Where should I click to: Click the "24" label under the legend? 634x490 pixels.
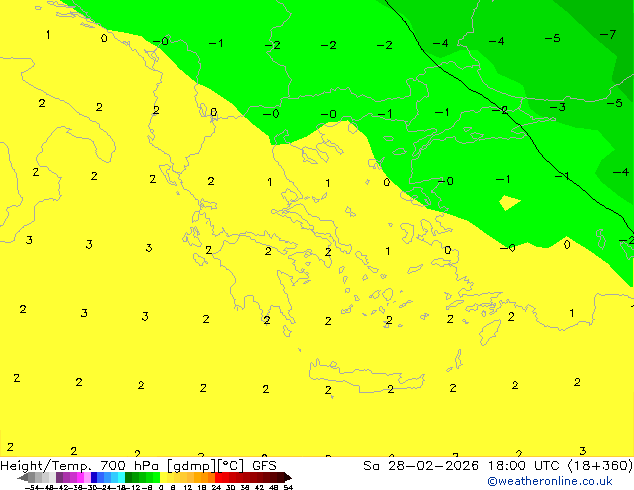point(216,487)
